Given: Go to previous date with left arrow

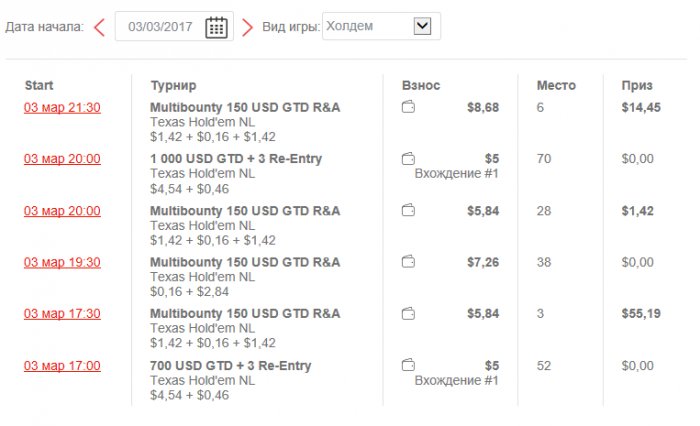Looking at the screenshot, I should [x=99, y=27].
